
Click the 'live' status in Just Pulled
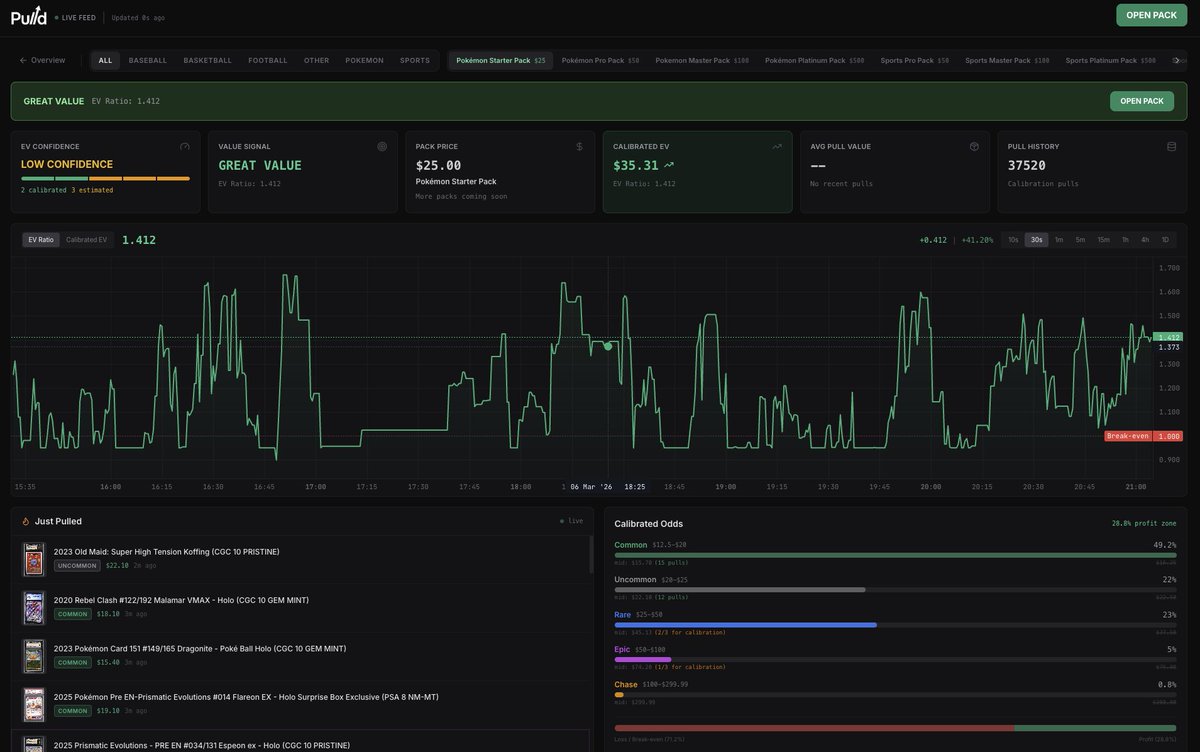click(x=571, y=521)
